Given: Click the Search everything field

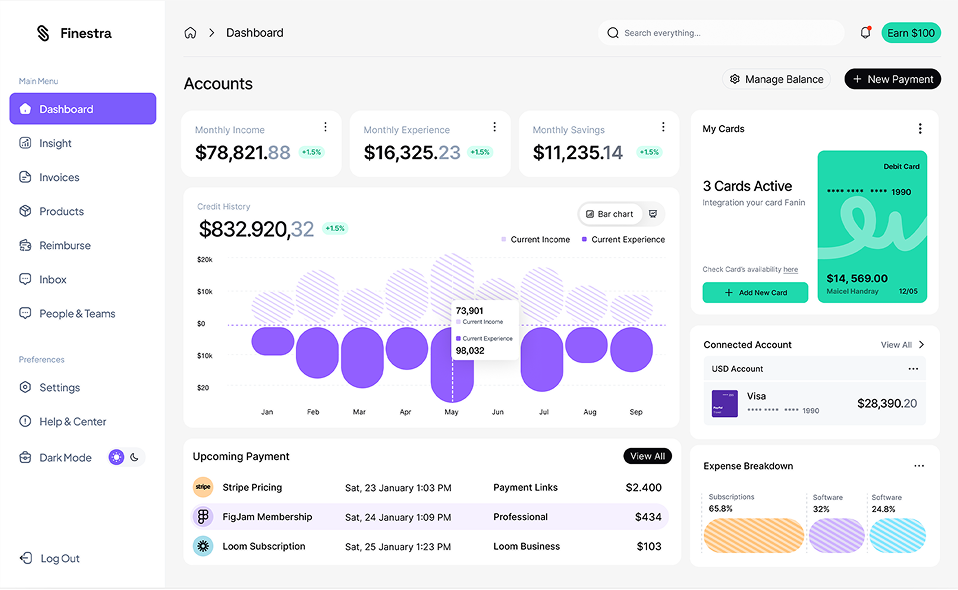Looking at the screenshot, I should pos(721,33).
